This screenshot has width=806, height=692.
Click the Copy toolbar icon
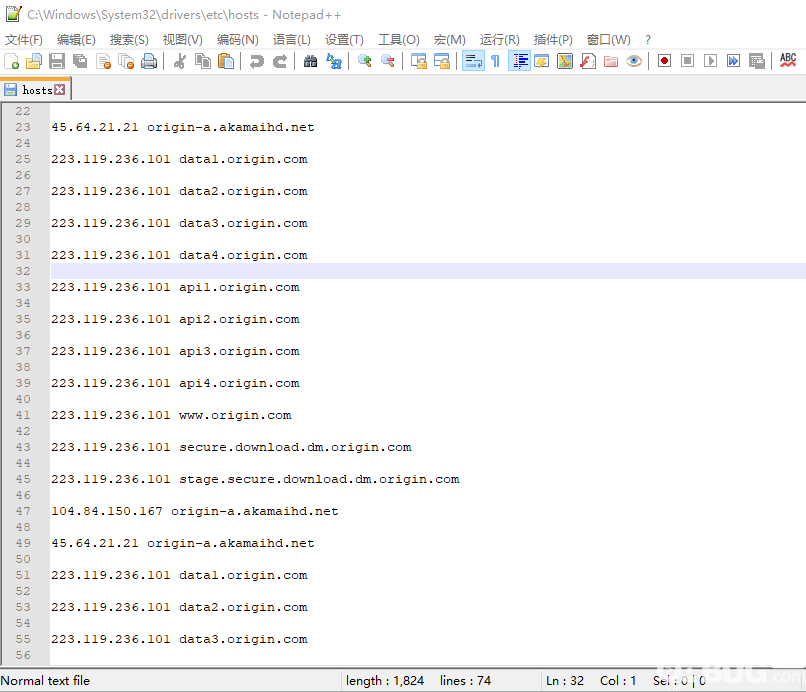[203, 61]
